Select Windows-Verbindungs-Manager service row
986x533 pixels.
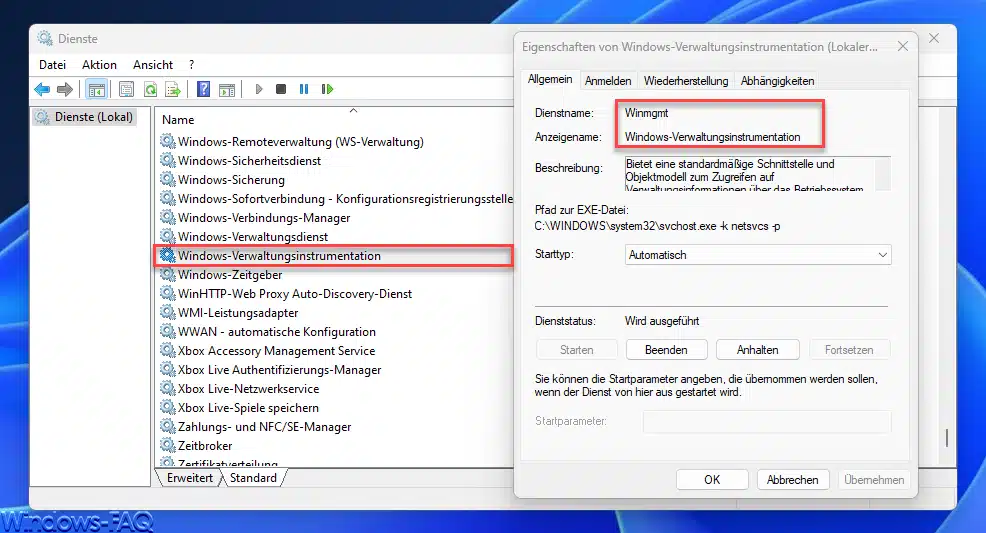click(263, 218)
